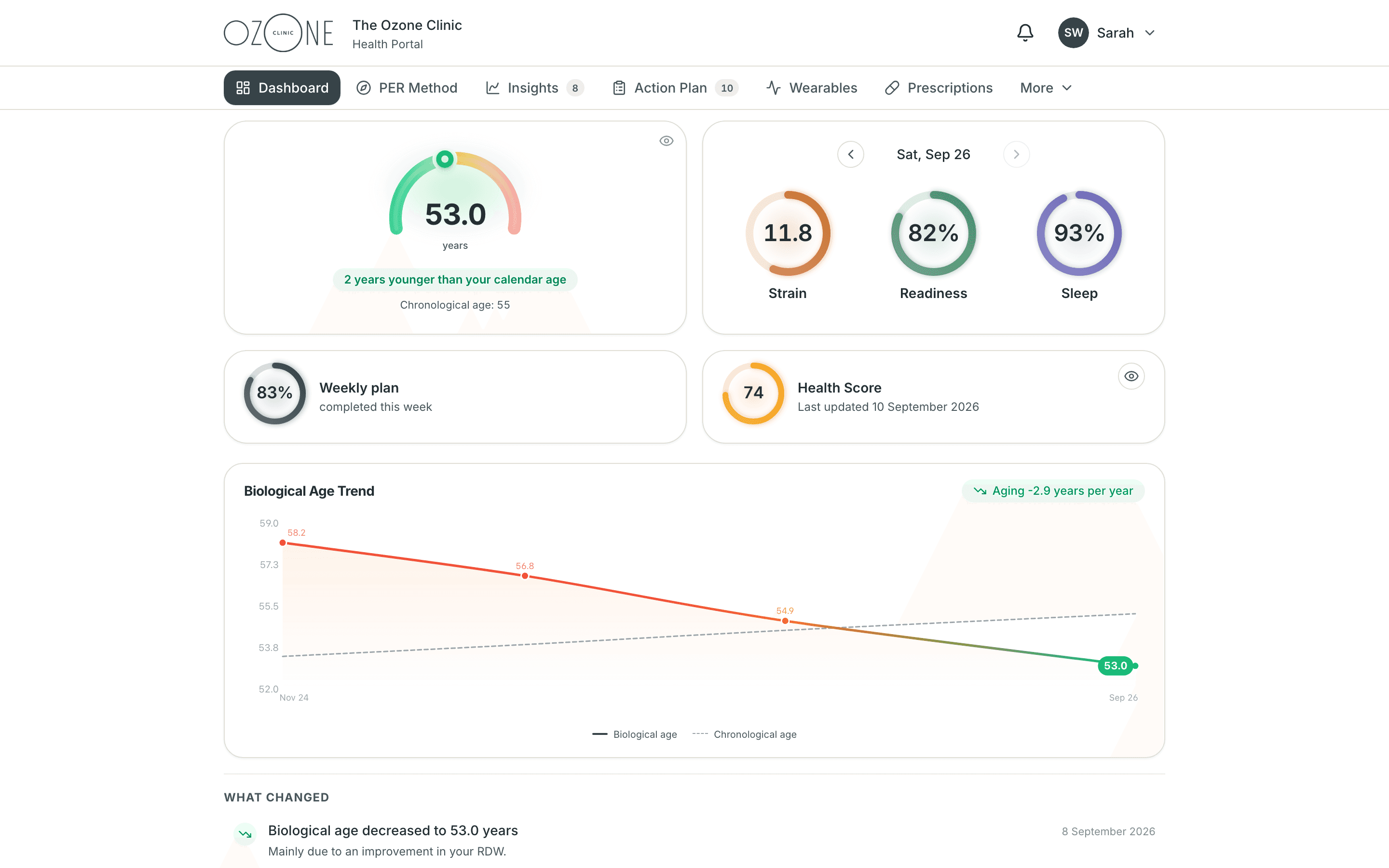This screenshot has height=868, width=1389.
Task: Click the Aging -2.9 years per year badge
Action: point(1053,491)
